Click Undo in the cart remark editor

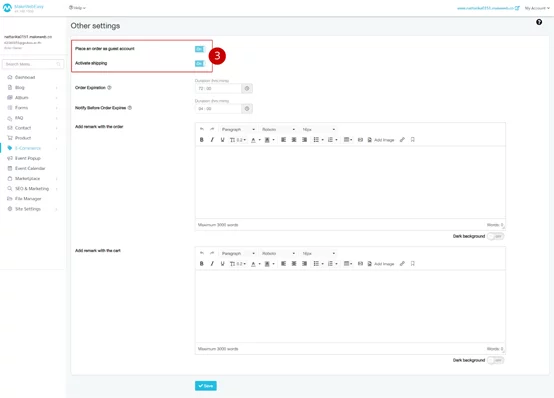point(202,253)
